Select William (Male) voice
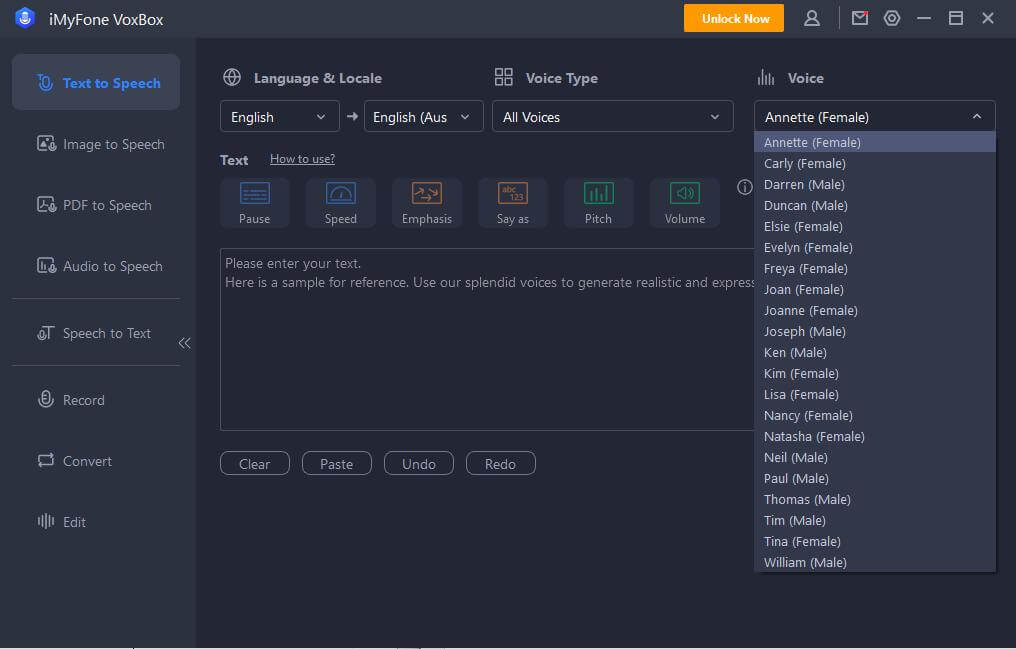This screenshot has height=649, width=1016. click(x=875, y=562)
